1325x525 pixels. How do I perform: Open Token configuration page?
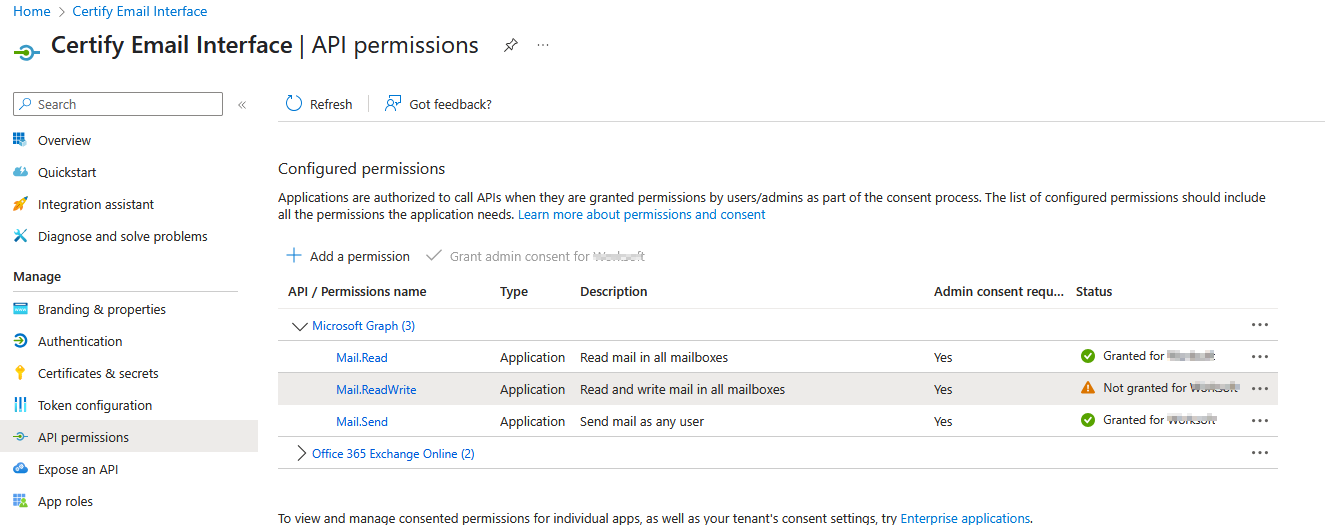click(x=95, y=405)
